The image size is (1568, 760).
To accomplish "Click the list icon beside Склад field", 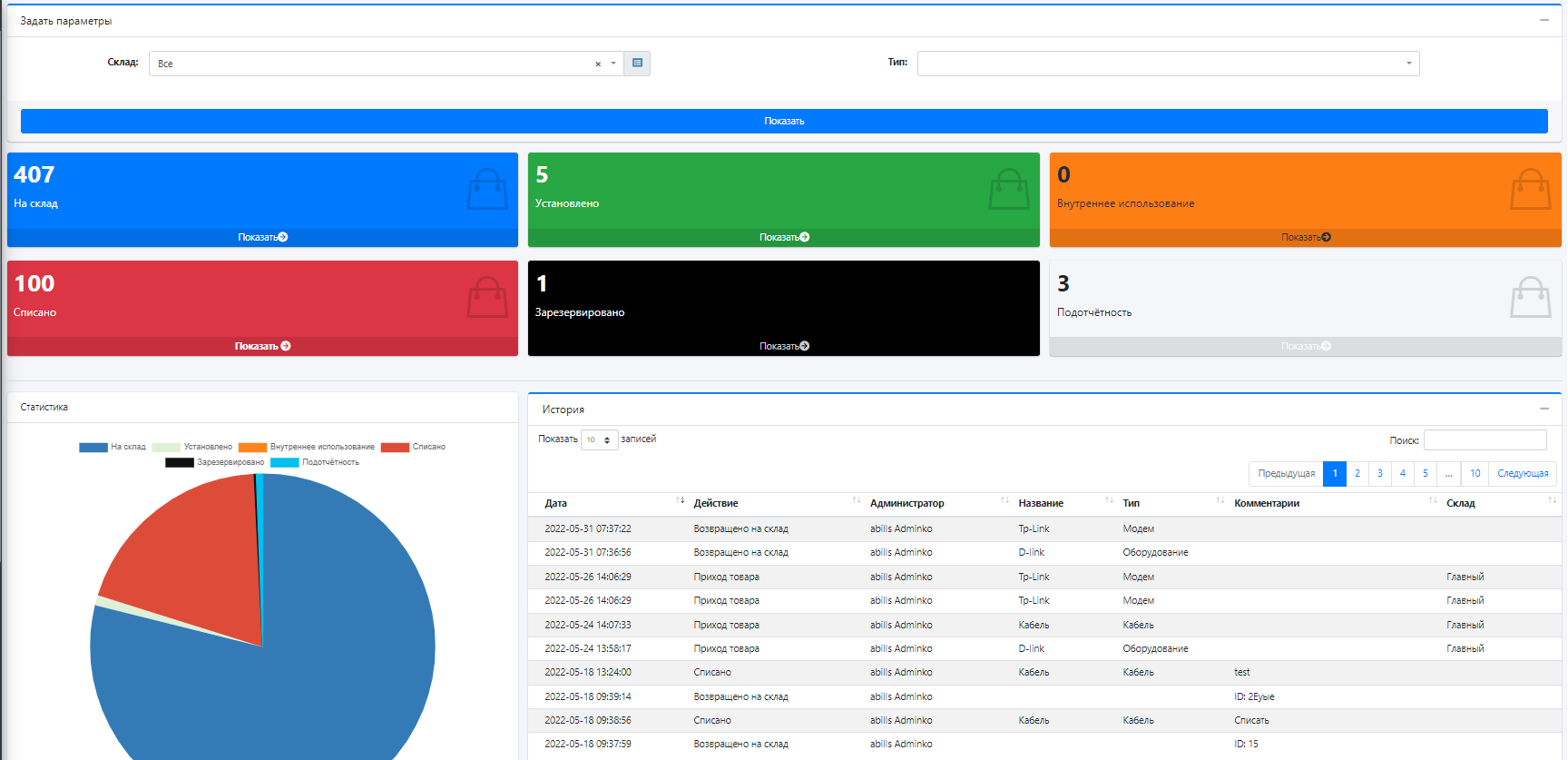I will point(637,64).
